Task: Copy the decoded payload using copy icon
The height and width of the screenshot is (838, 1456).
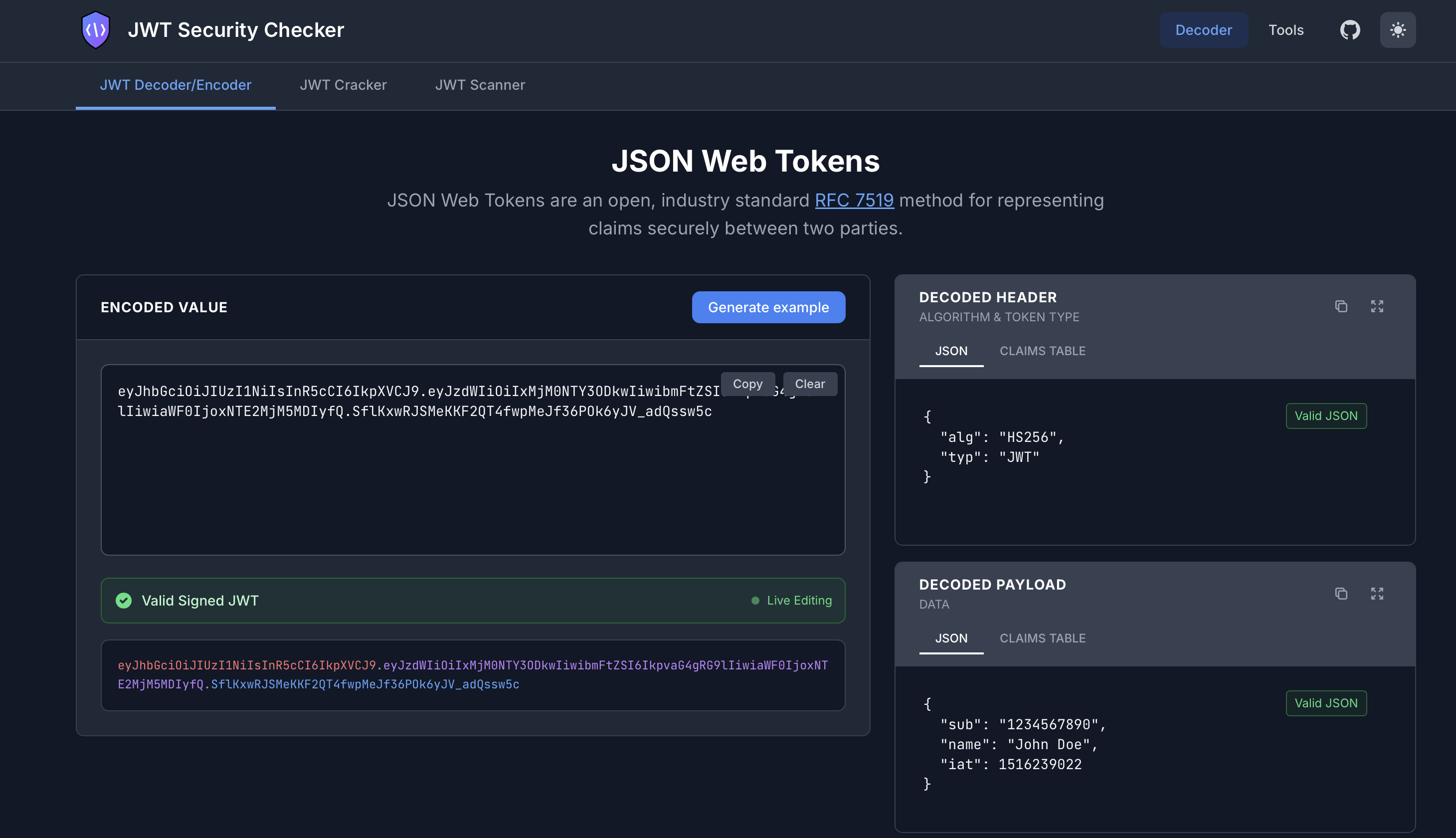Action: point(1341,594)
